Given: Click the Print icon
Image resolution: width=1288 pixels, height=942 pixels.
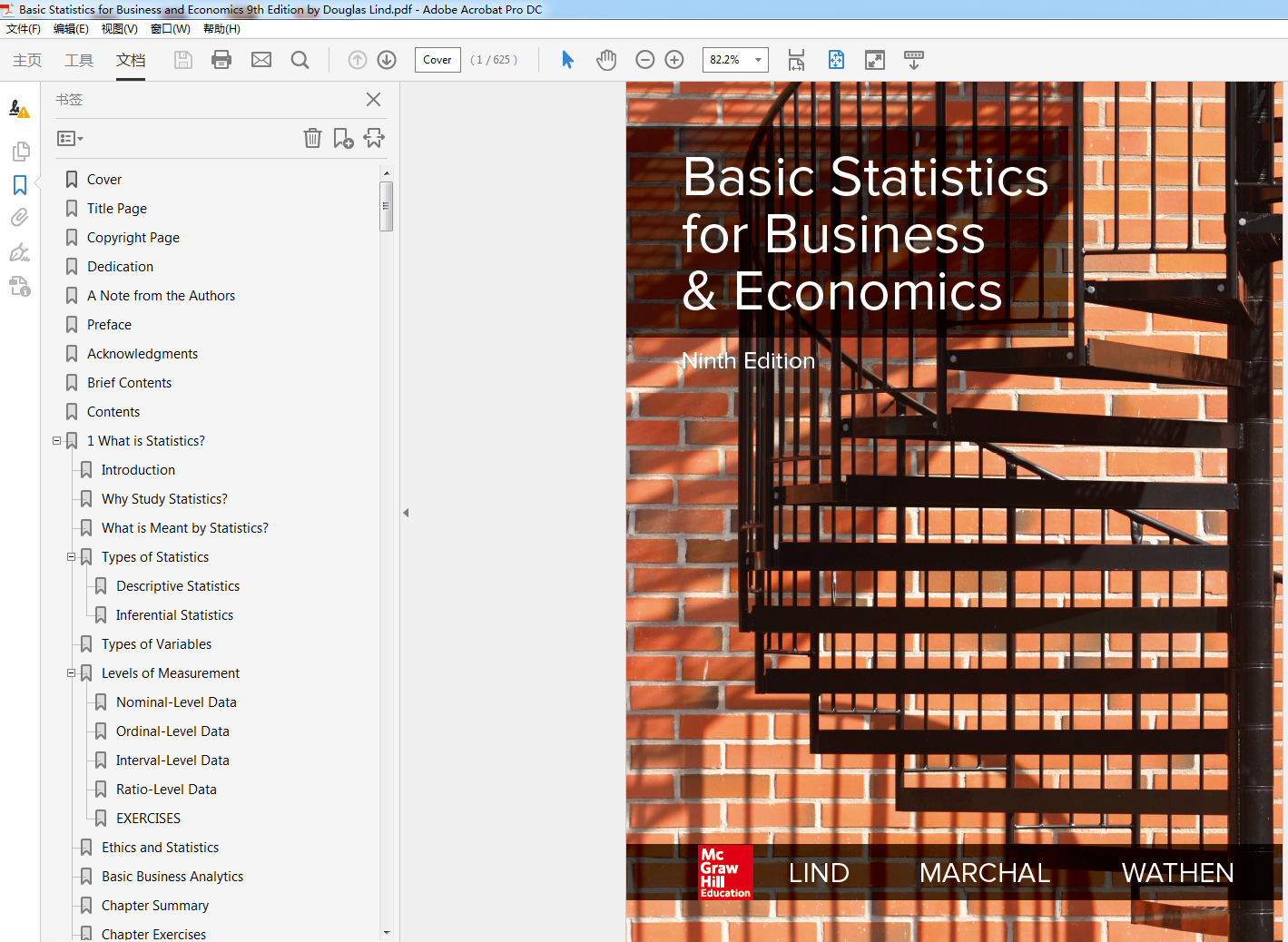Looking at the screenshot, I should point(221,60).
